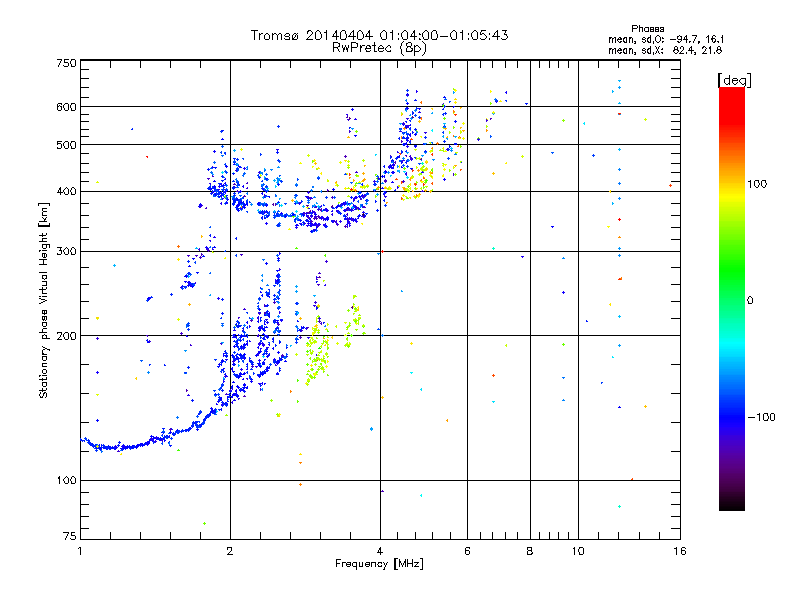
Task: Click the x-axis '2' tick label
Action: pos(230,551)
